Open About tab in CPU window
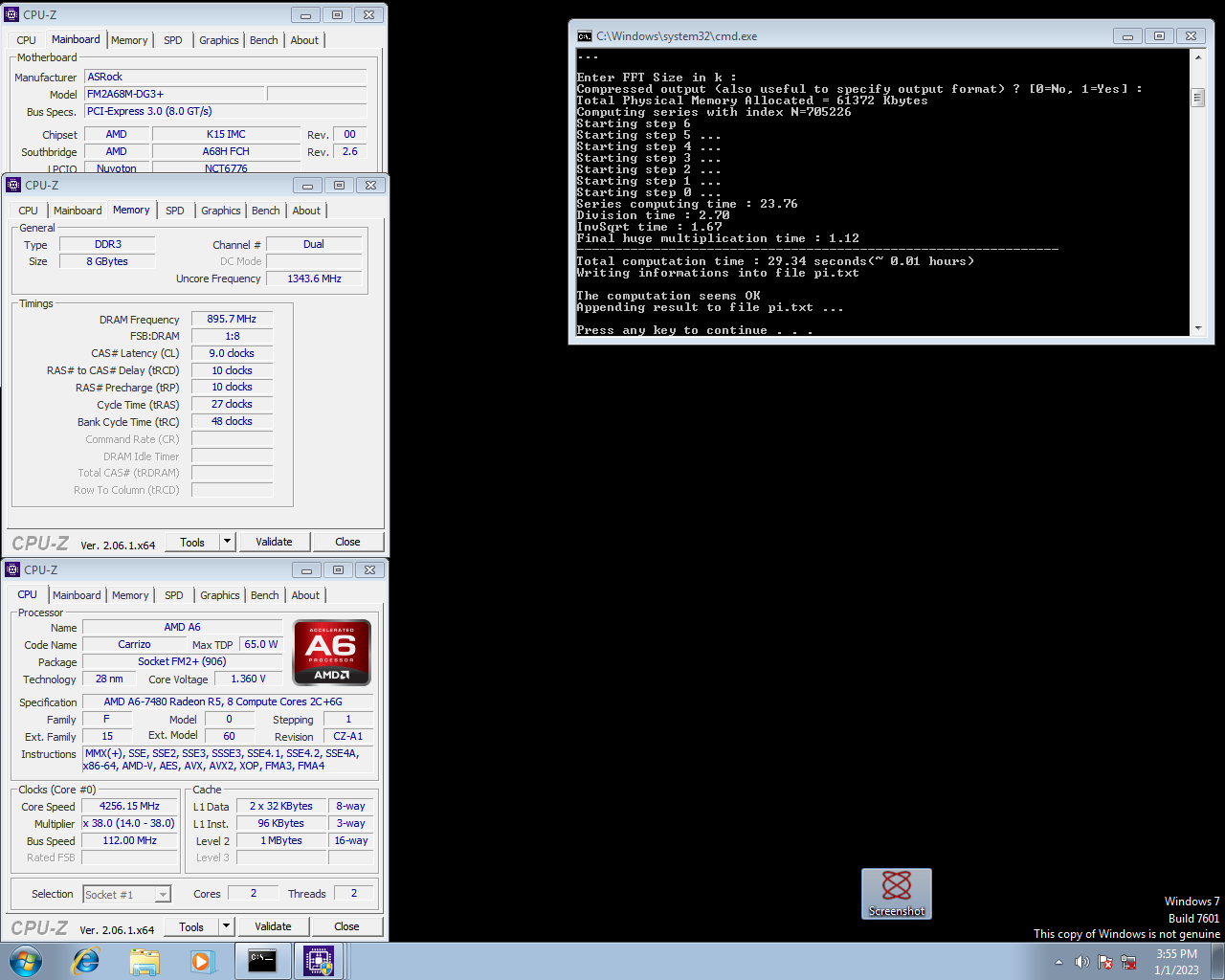This screenshot has height=980, width=1225. click(x=305, y=595)
